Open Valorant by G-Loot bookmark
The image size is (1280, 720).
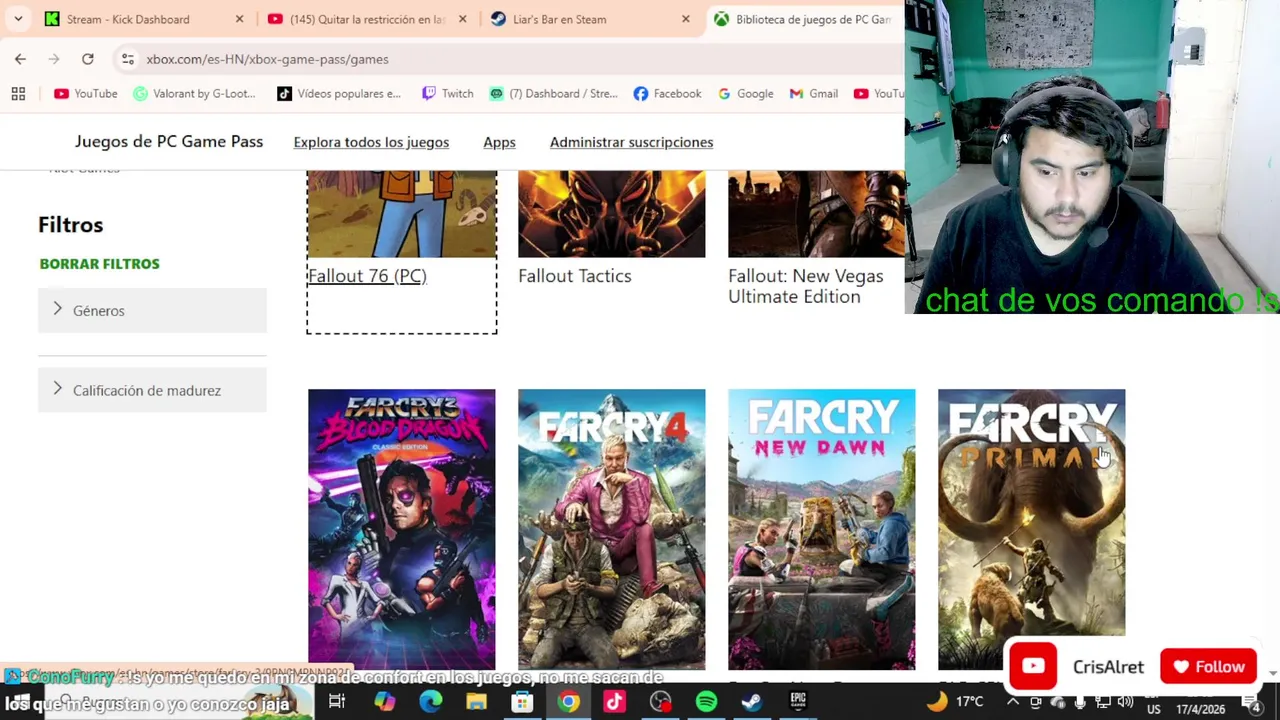[x=195, y=93]
